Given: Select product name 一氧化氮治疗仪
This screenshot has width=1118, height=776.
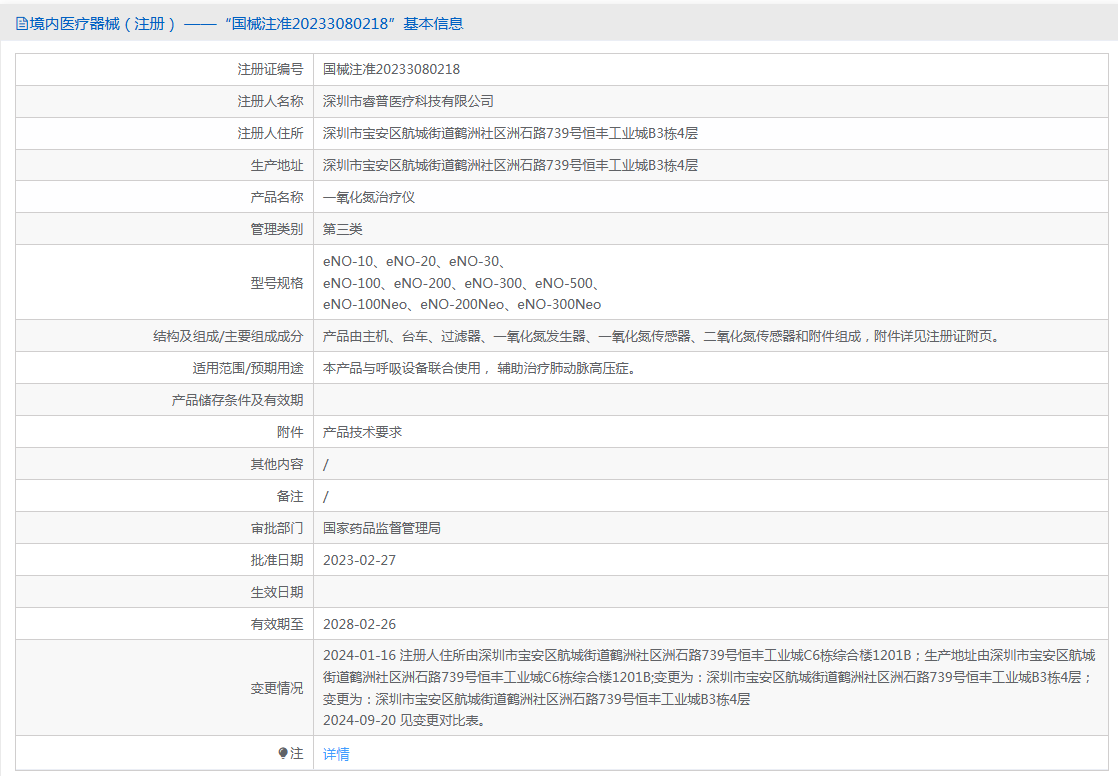Looking at the screenshot, I should coord(369,198).
